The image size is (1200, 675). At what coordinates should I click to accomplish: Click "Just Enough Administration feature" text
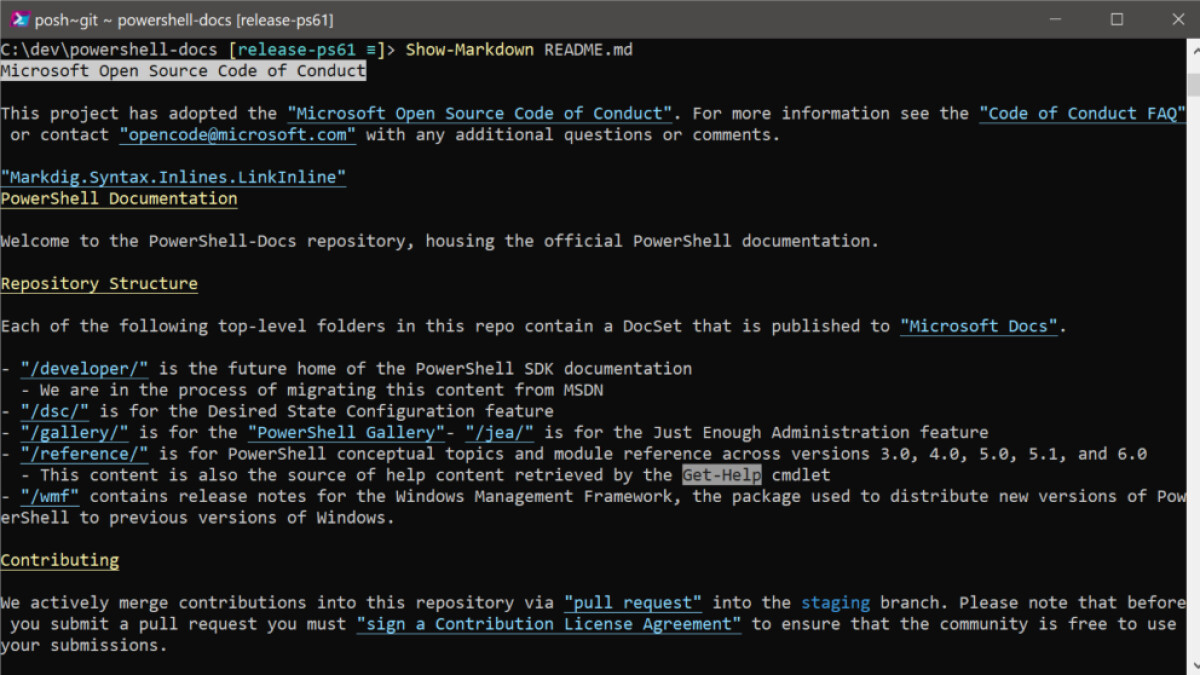(820, 433)
